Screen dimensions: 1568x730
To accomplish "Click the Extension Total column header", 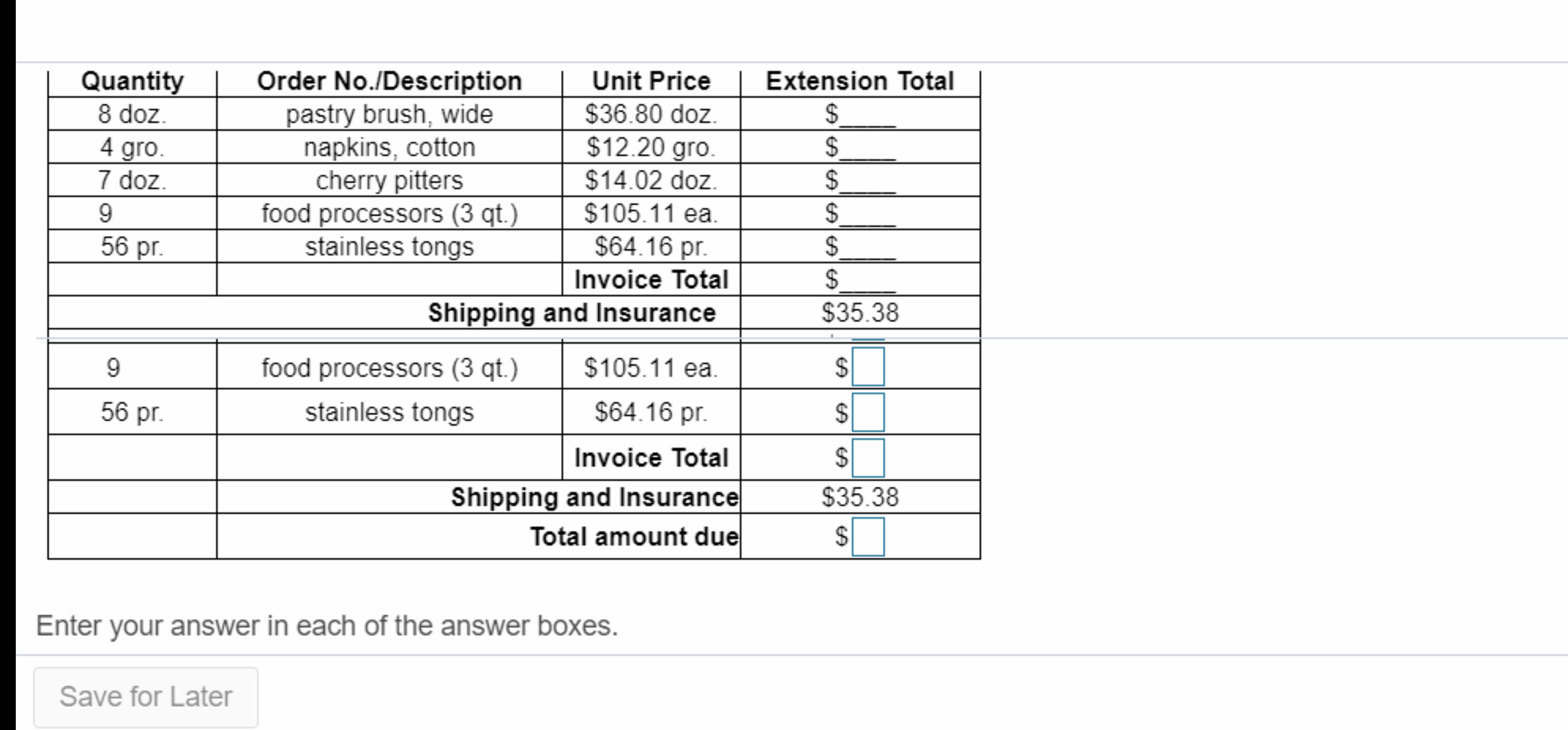I will click(x=861, y=81).
